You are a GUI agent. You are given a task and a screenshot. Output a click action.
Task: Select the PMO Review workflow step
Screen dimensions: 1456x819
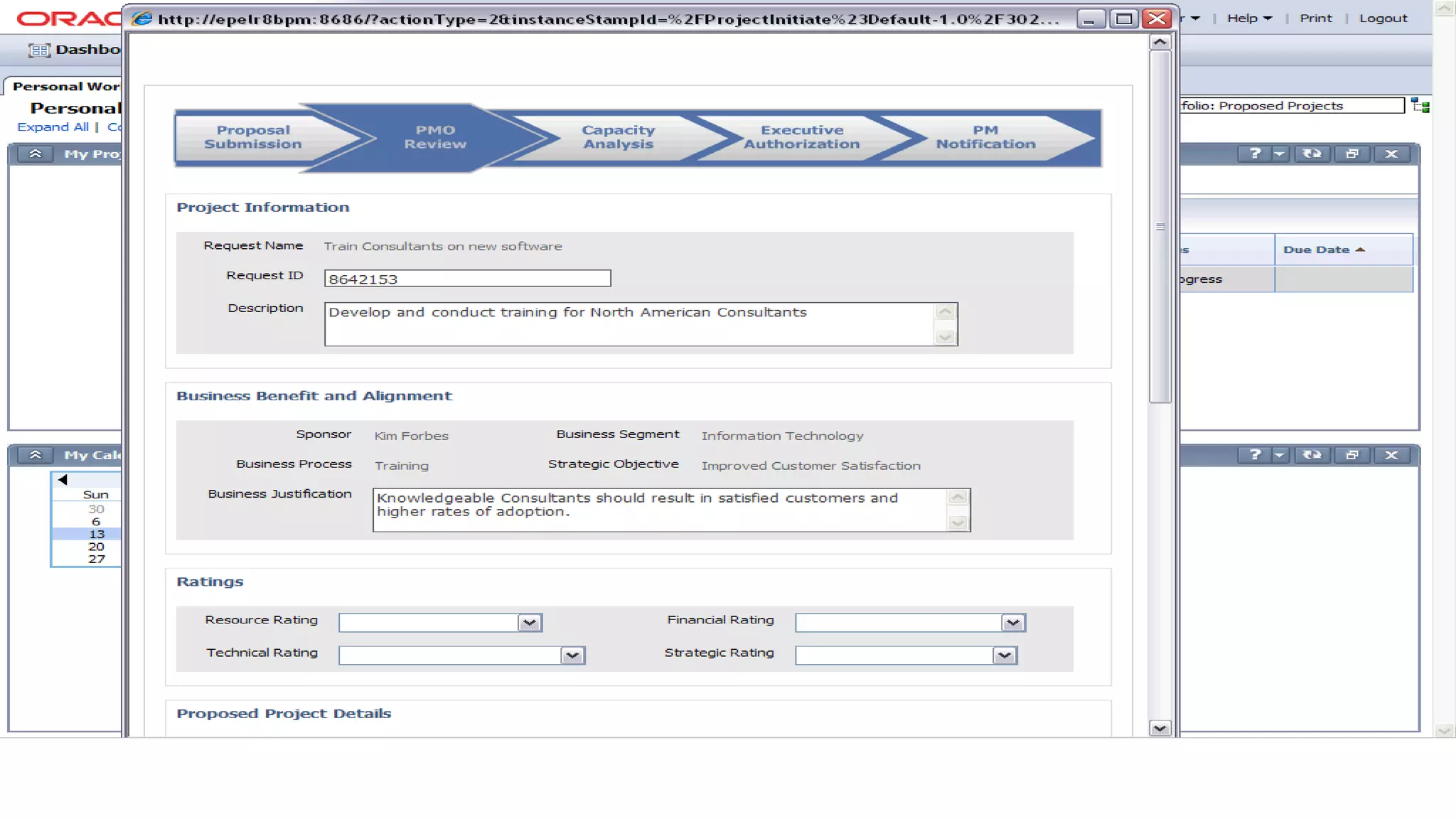435,137
